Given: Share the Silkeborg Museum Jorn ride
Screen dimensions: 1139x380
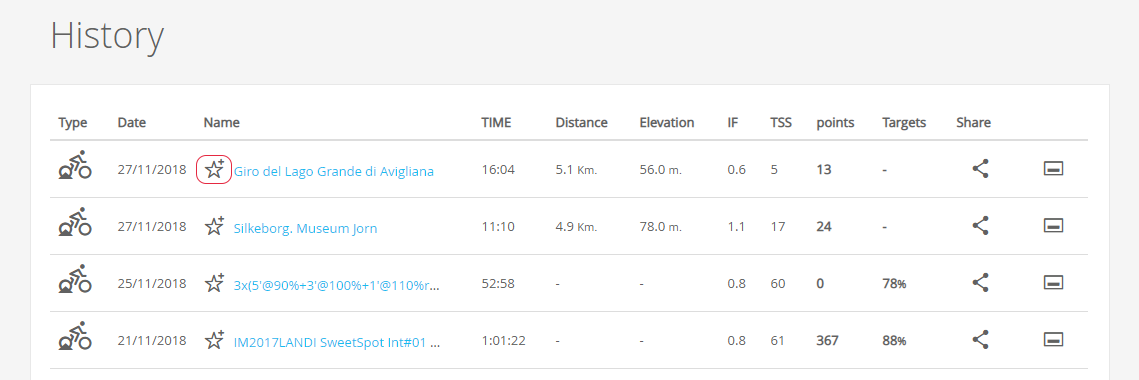Looking at the screenshot, I should [x=981, y=226].
